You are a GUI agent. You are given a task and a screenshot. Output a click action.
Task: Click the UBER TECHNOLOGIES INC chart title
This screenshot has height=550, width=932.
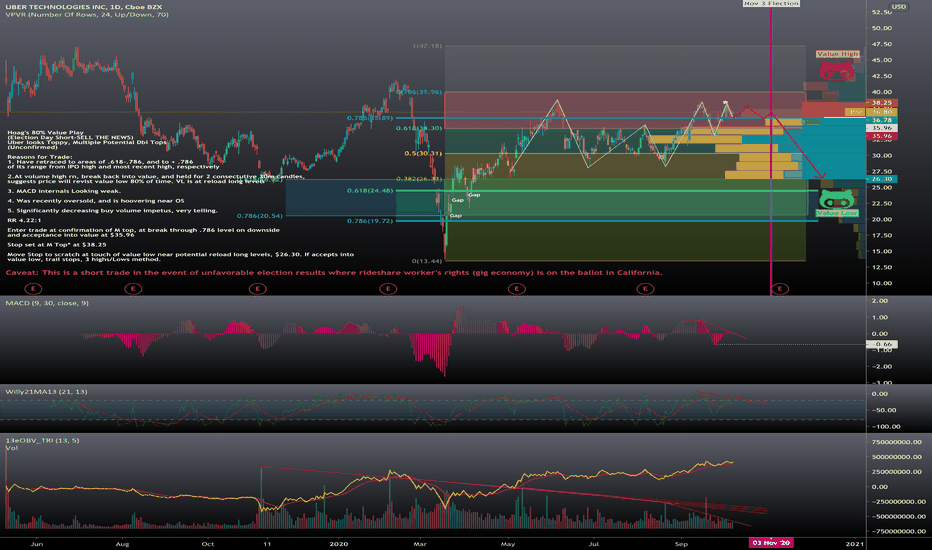click(83, 7)
